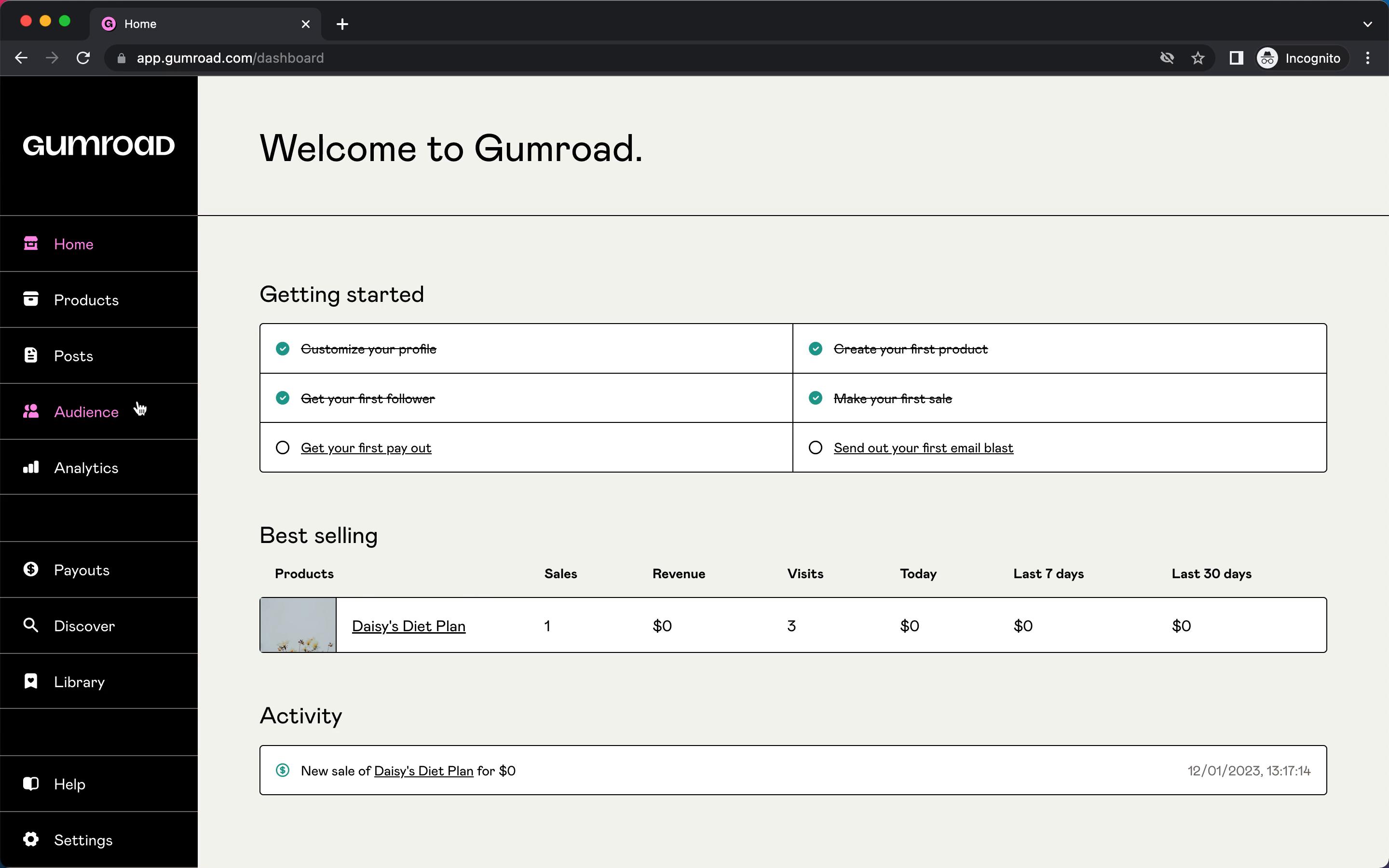This screenshot has height=868, width=1389.
Task: Click the Daisy's Diet Plan thumbnail image
Action: pyautogui.click(x=298, y=625)
